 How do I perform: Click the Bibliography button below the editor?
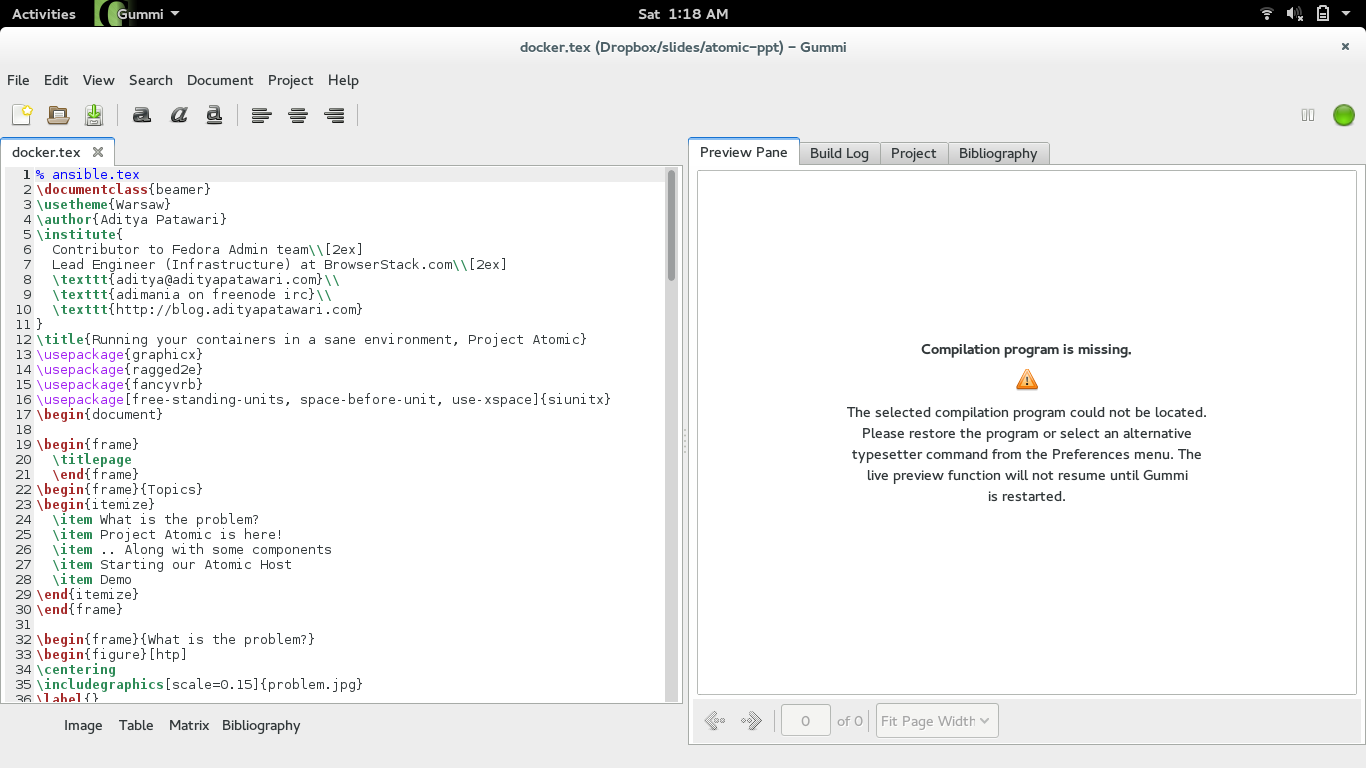261,725
